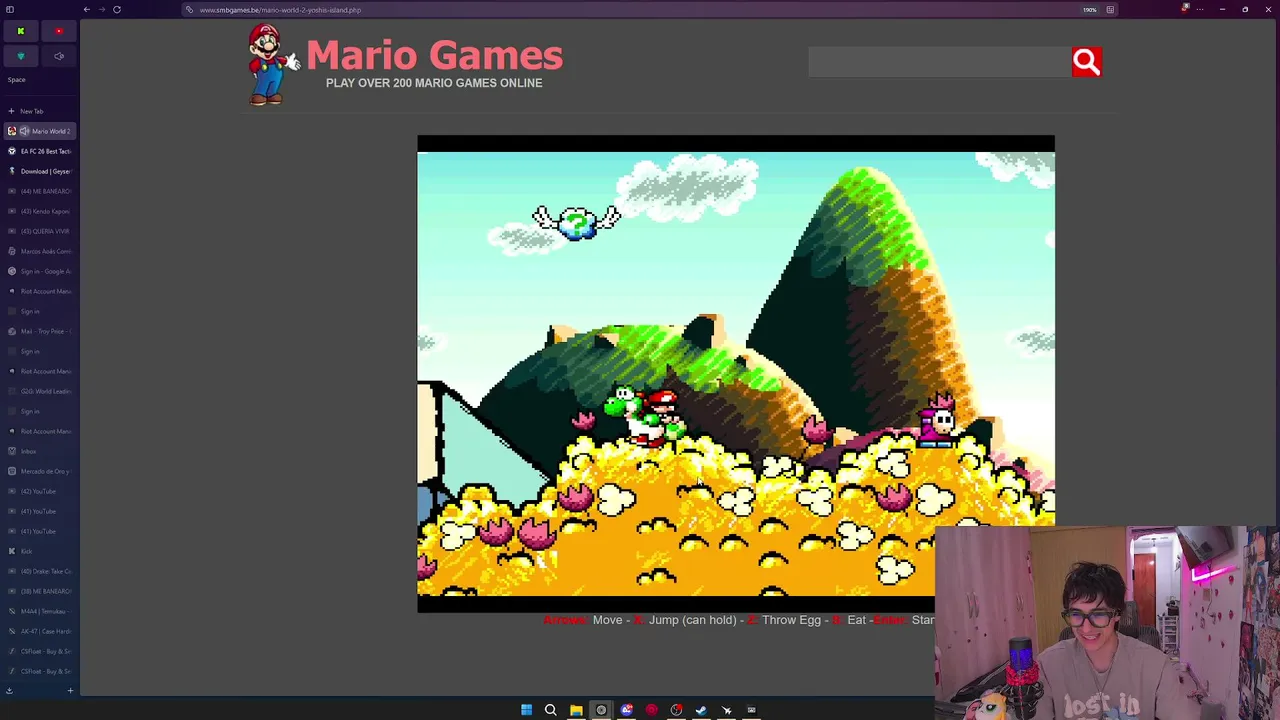The width and height of the screenshot is (1280, 720).
Task: Open the active browser icon on taskbar
Action: 601,710
